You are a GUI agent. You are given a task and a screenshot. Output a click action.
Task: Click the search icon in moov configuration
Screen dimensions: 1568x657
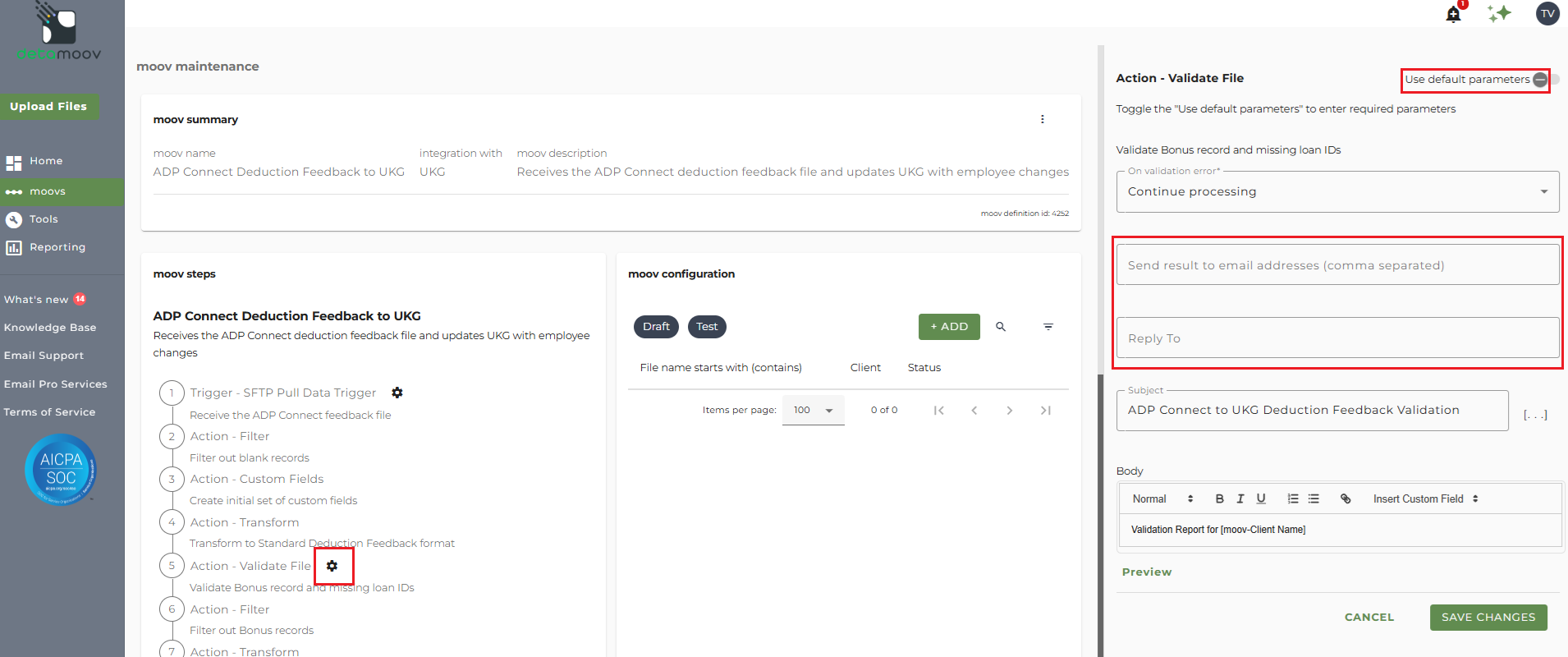(x=1001, y=327)
